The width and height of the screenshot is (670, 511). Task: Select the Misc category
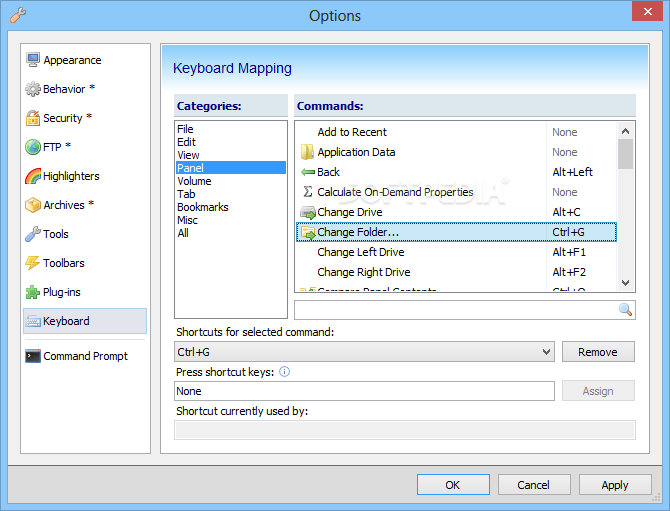231,220
